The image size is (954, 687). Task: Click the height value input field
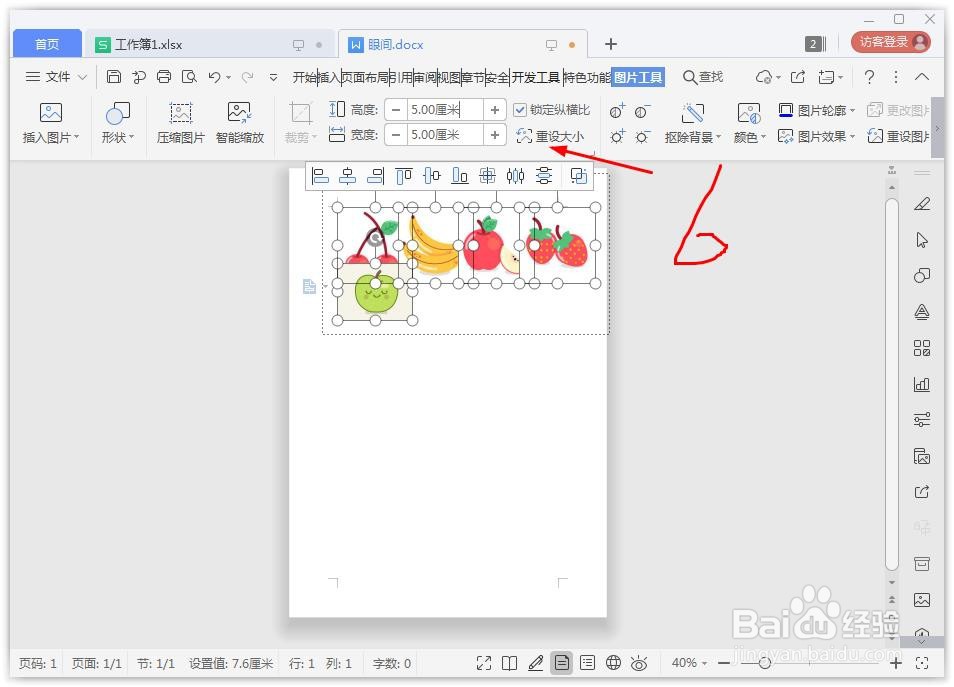click(x=445, y=110)
